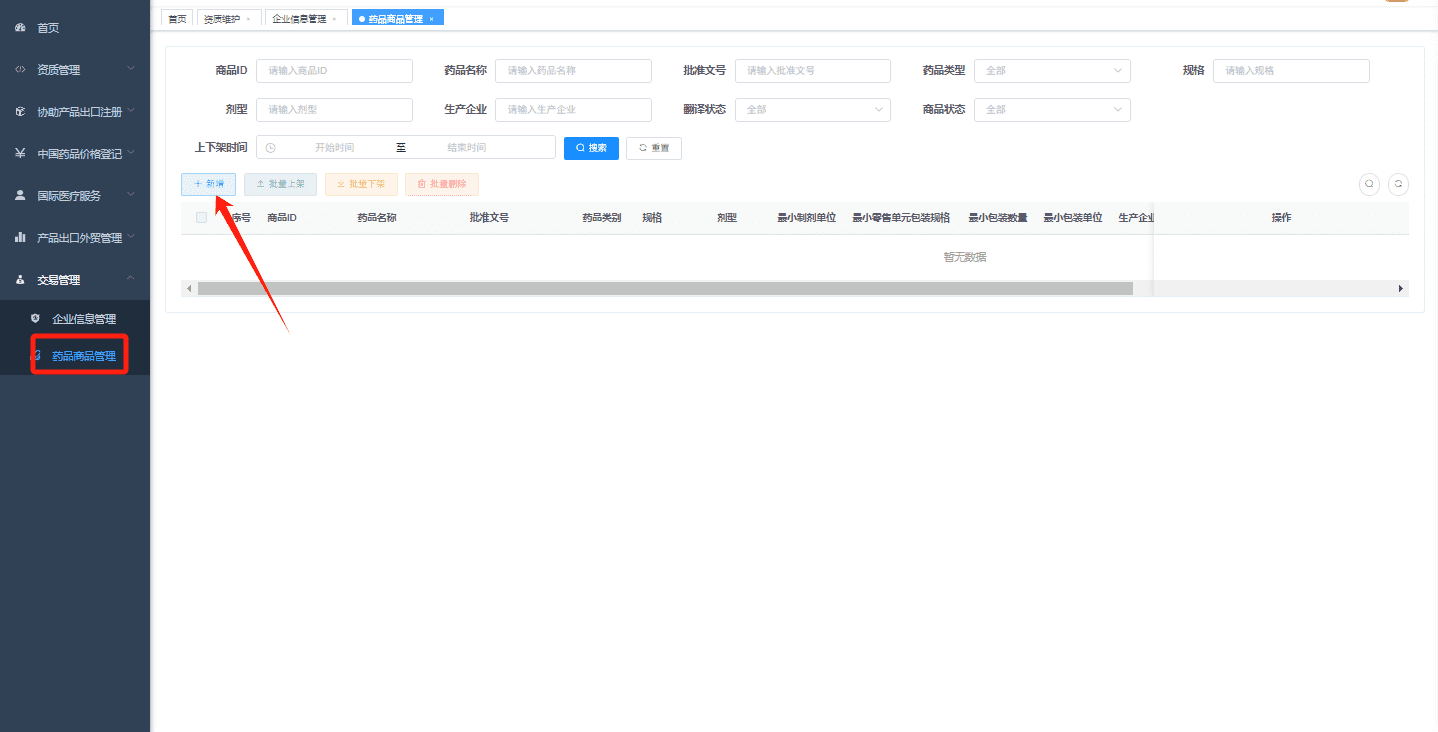Go to 首页 in the sidebar

click(x=48, y=28)
